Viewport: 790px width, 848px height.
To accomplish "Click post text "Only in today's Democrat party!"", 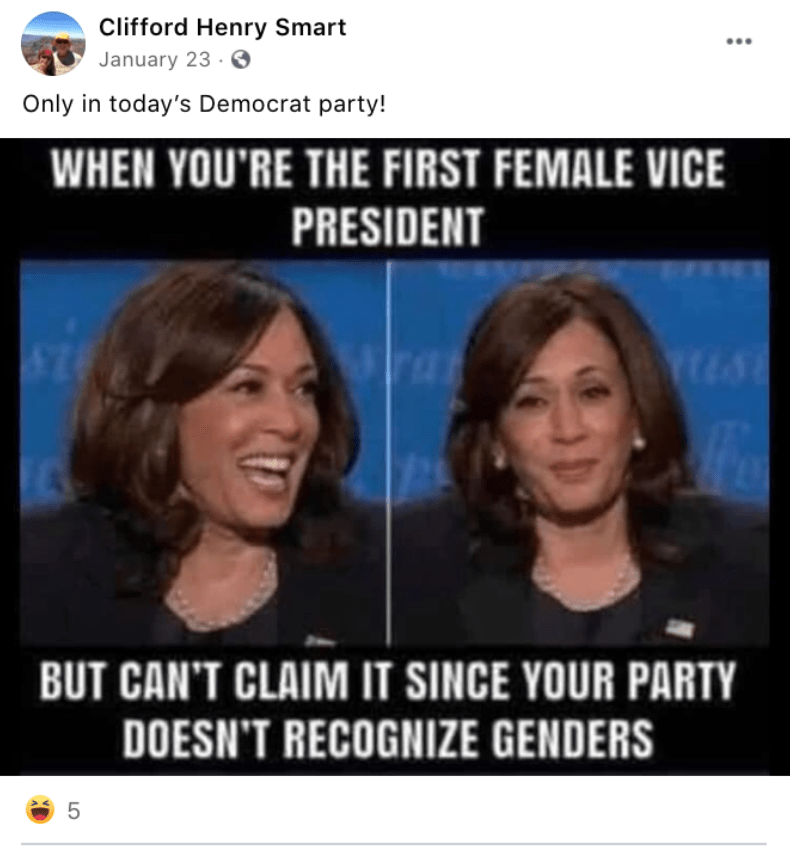I will point(204,104).
